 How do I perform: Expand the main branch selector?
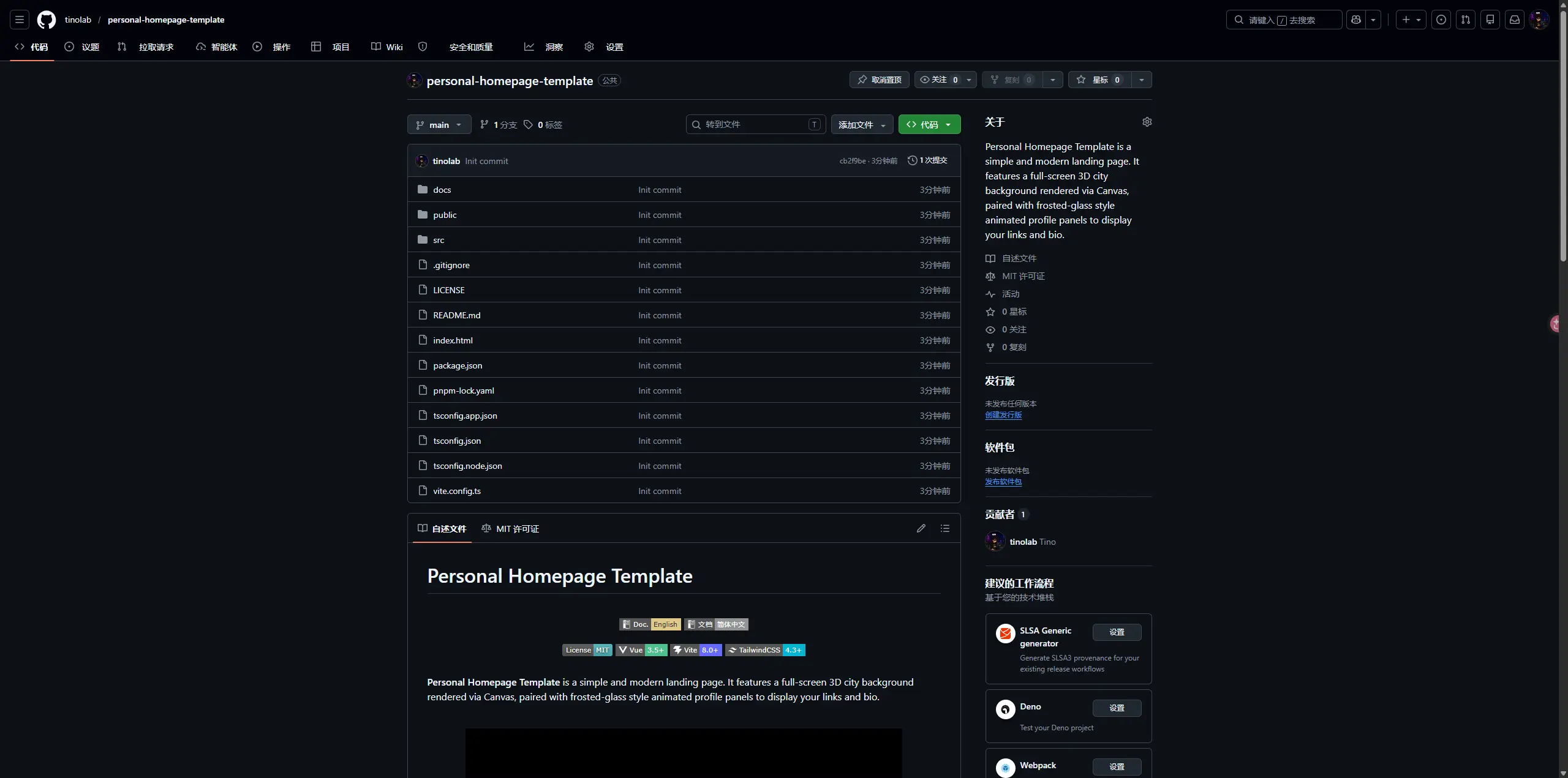(439, 124)
